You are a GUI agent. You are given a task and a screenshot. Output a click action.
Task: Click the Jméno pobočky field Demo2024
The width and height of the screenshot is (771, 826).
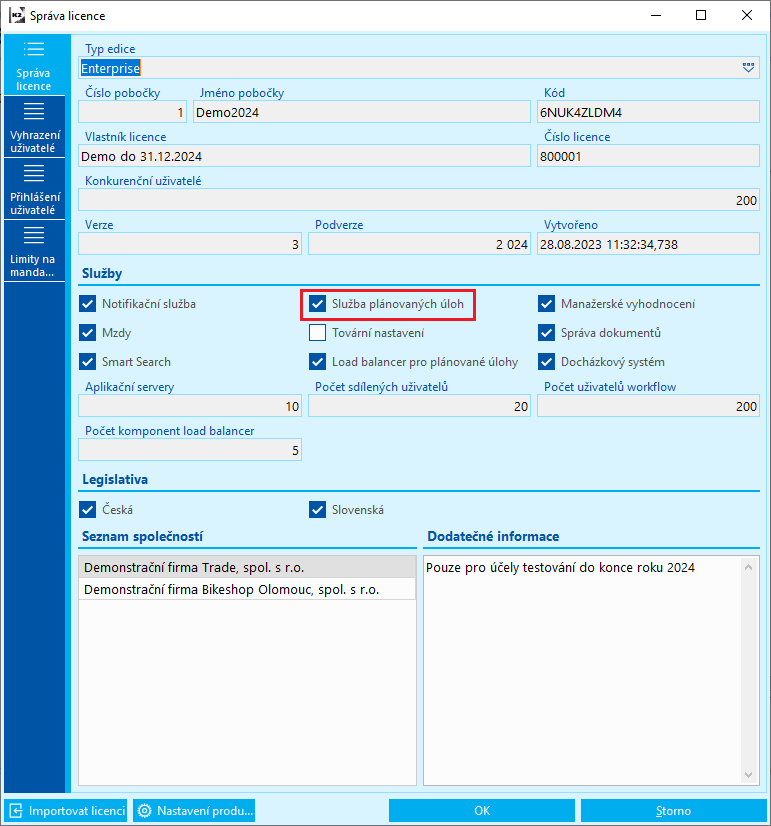362,112
